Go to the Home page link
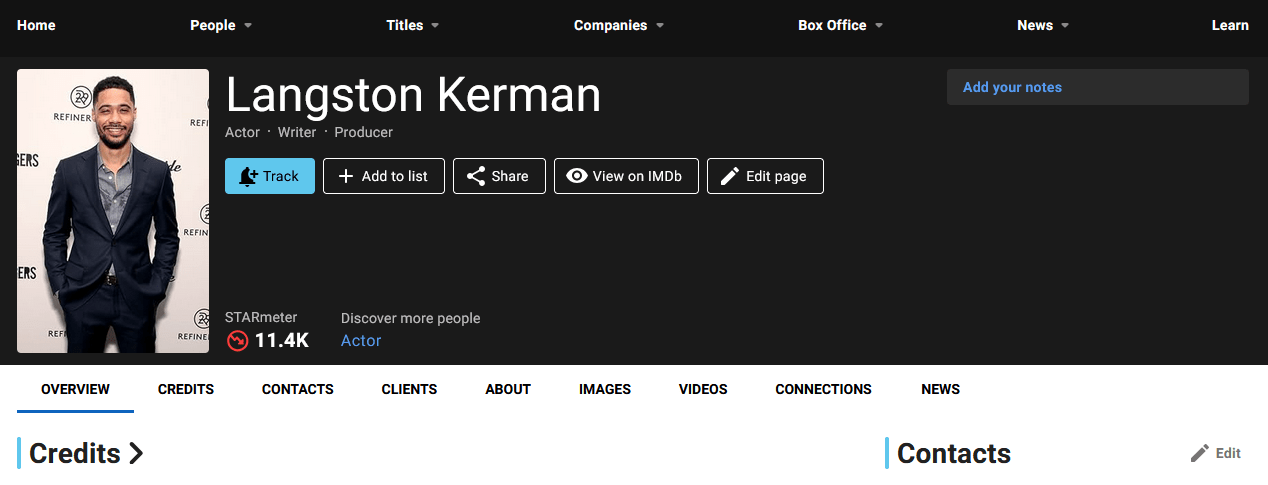1268x485 pixels. click(x=36, y=26)
